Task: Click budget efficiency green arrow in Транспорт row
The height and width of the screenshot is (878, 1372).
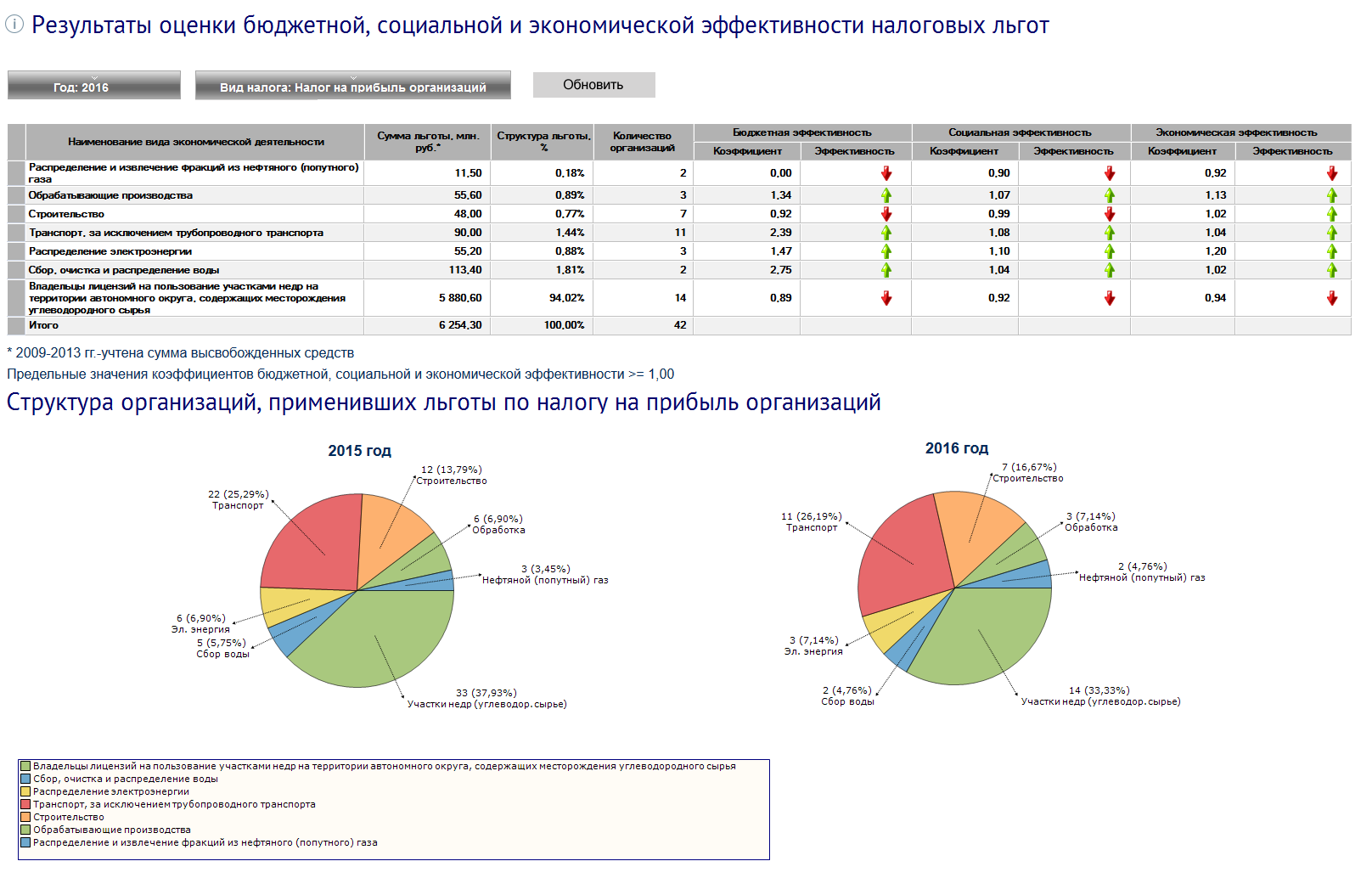Action: point(886,233)
